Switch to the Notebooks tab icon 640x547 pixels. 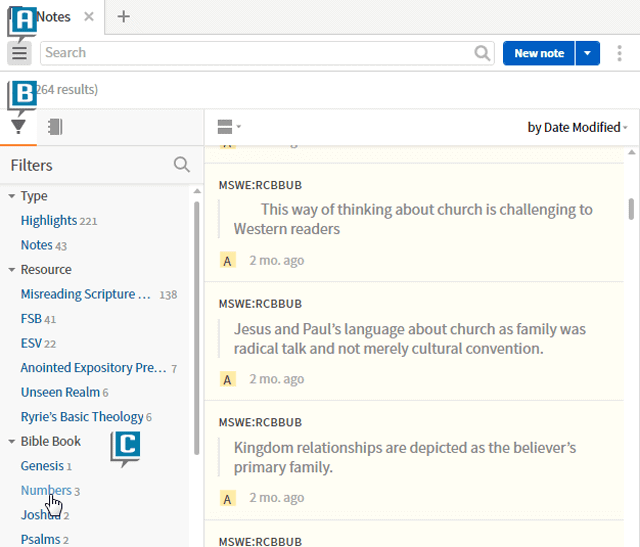pos(55,127)
